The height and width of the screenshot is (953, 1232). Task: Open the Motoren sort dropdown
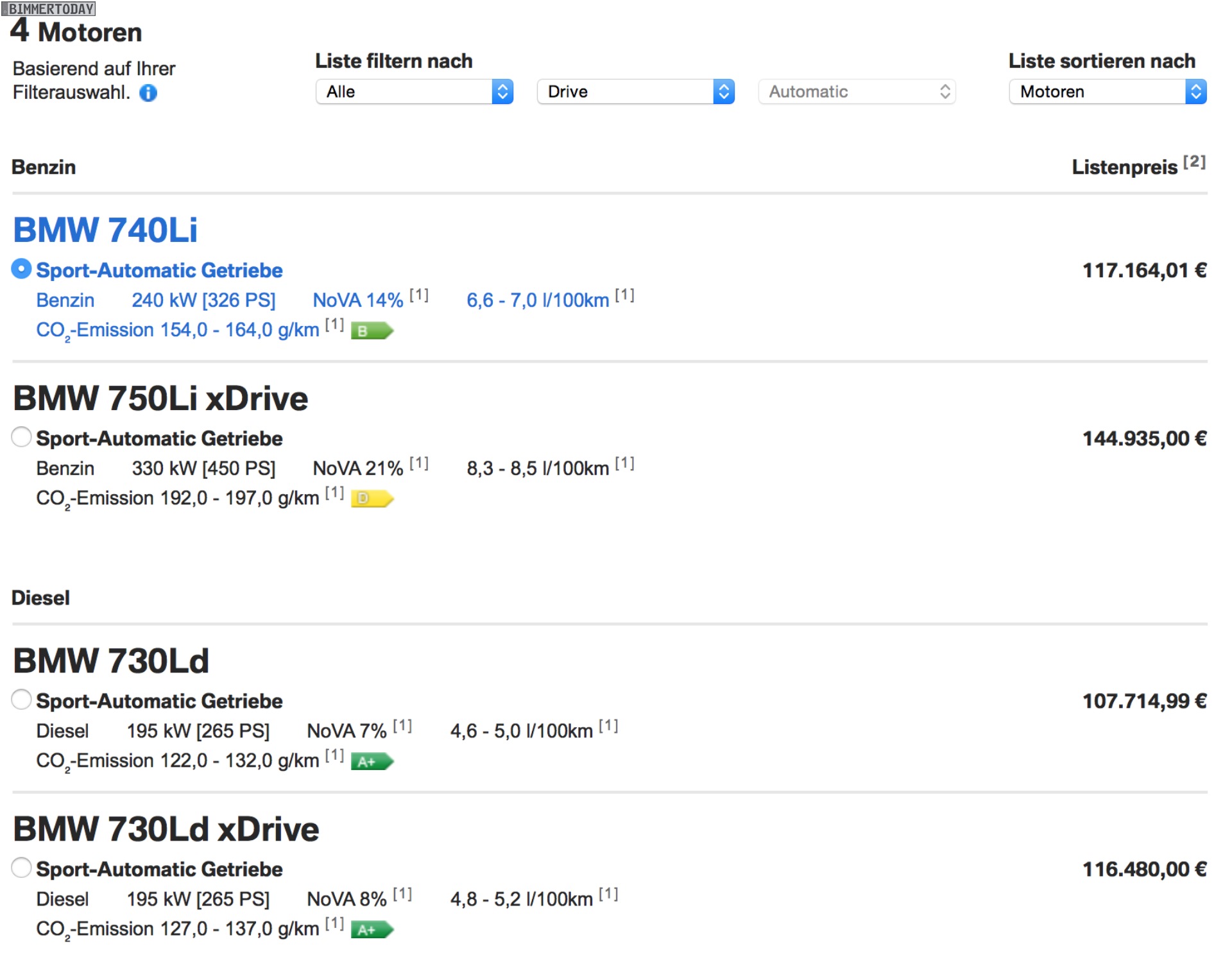click(x=1107, y=92)
